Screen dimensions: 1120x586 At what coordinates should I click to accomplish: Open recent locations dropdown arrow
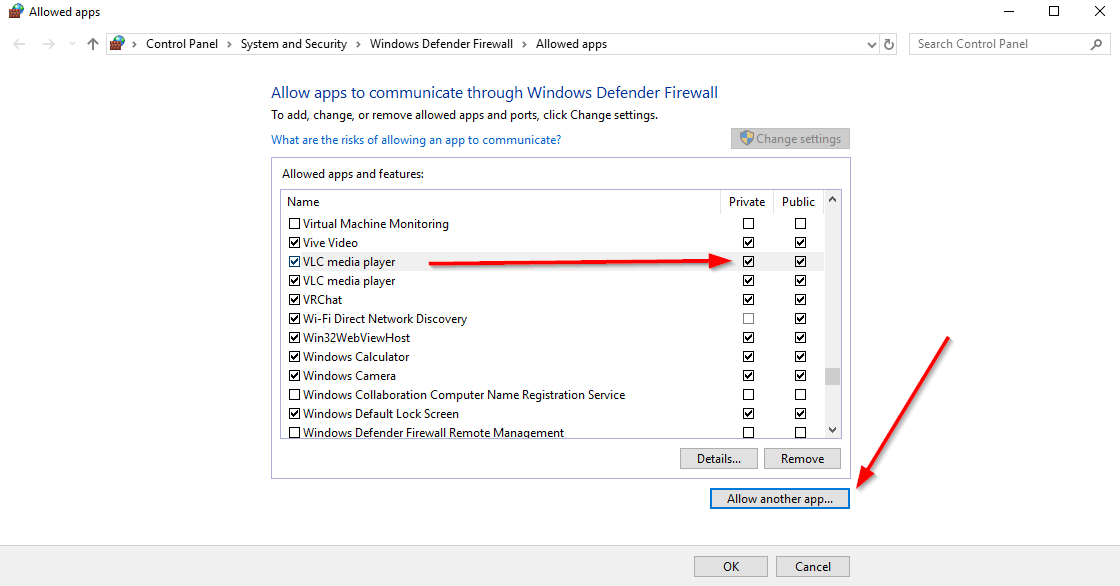72,44
